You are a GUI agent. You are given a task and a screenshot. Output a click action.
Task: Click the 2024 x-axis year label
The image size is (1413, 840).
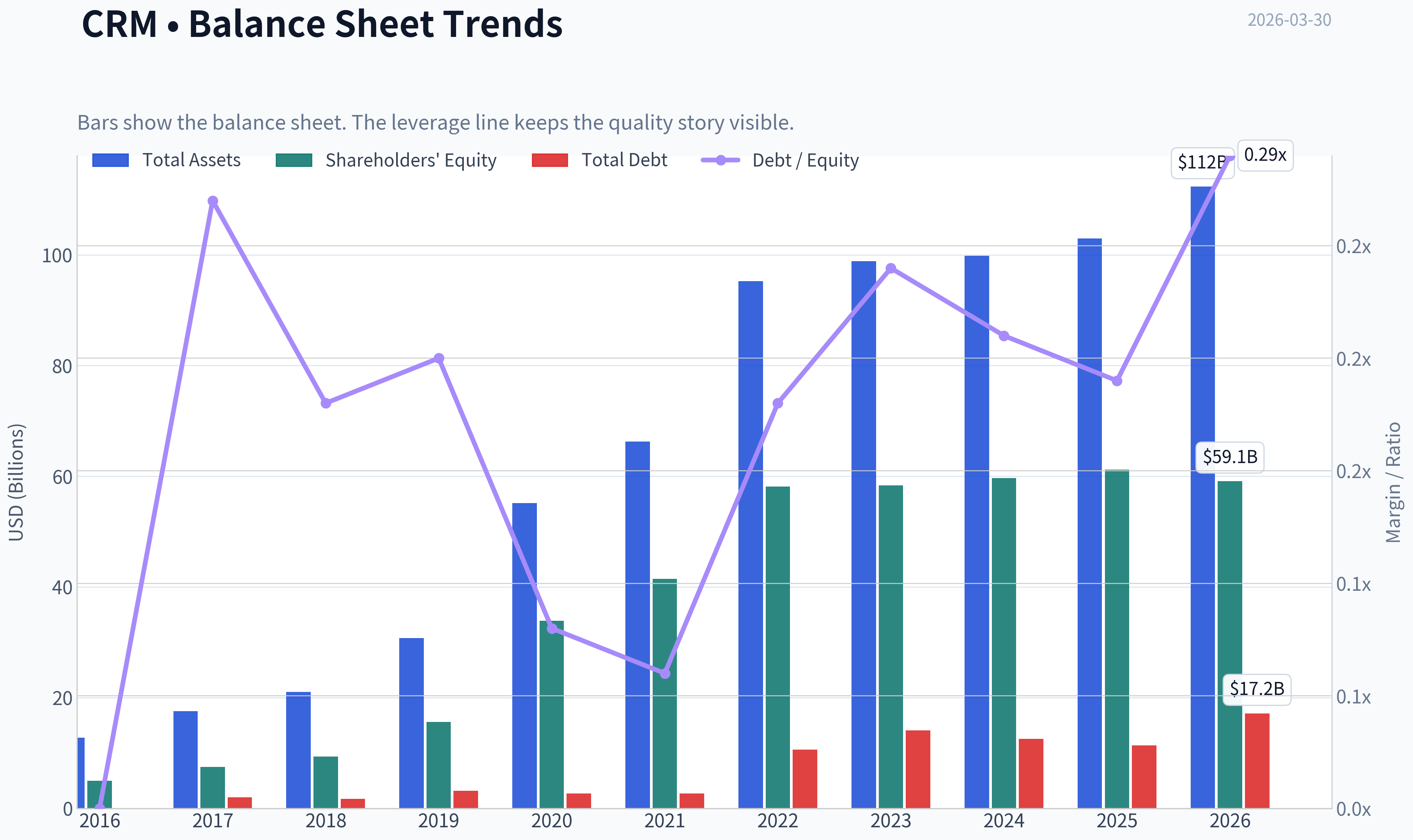tap(1004, 821)
